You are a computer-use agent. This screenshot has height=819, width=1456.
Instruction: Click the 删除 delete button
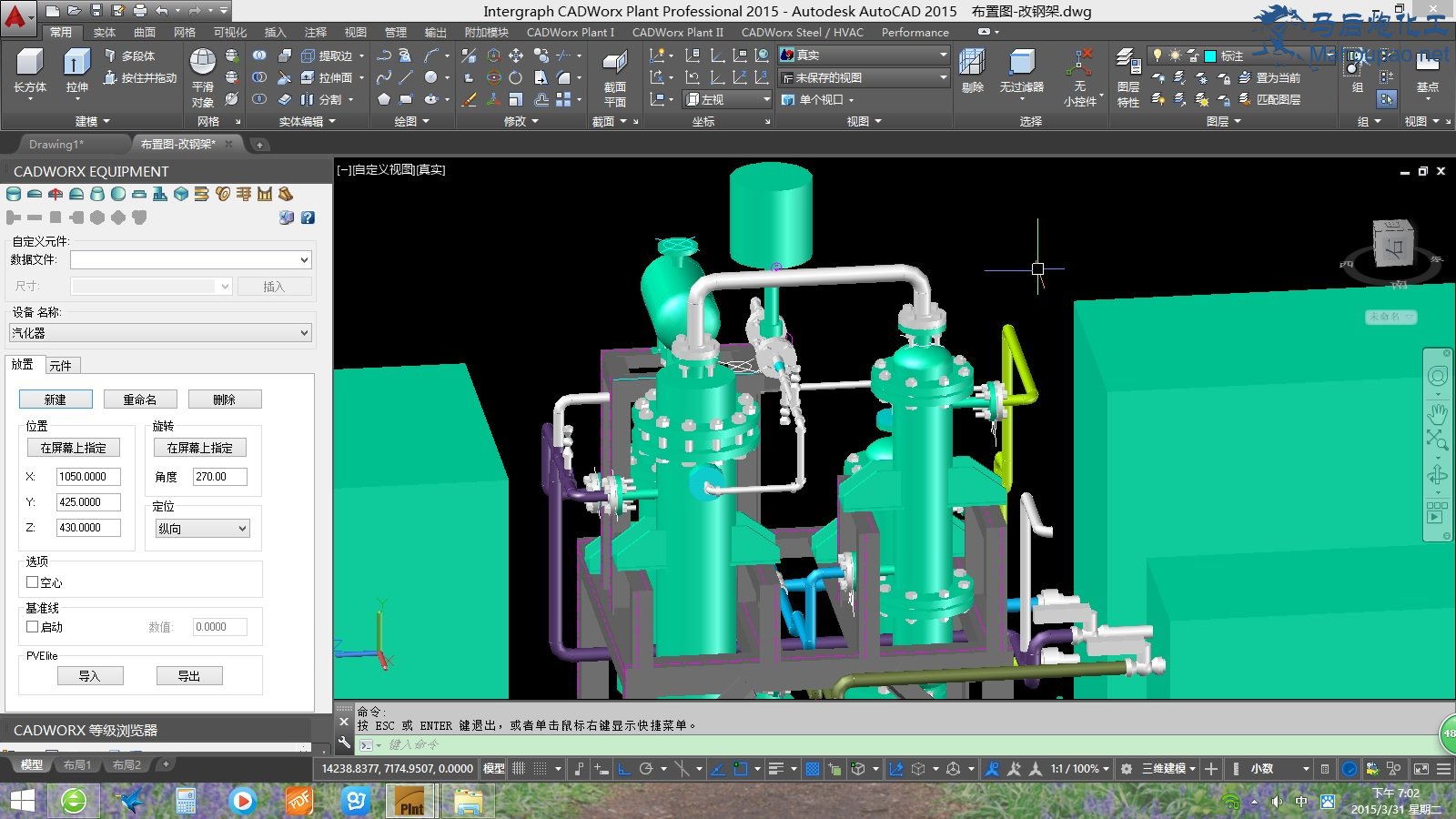[x=225, y=399]
